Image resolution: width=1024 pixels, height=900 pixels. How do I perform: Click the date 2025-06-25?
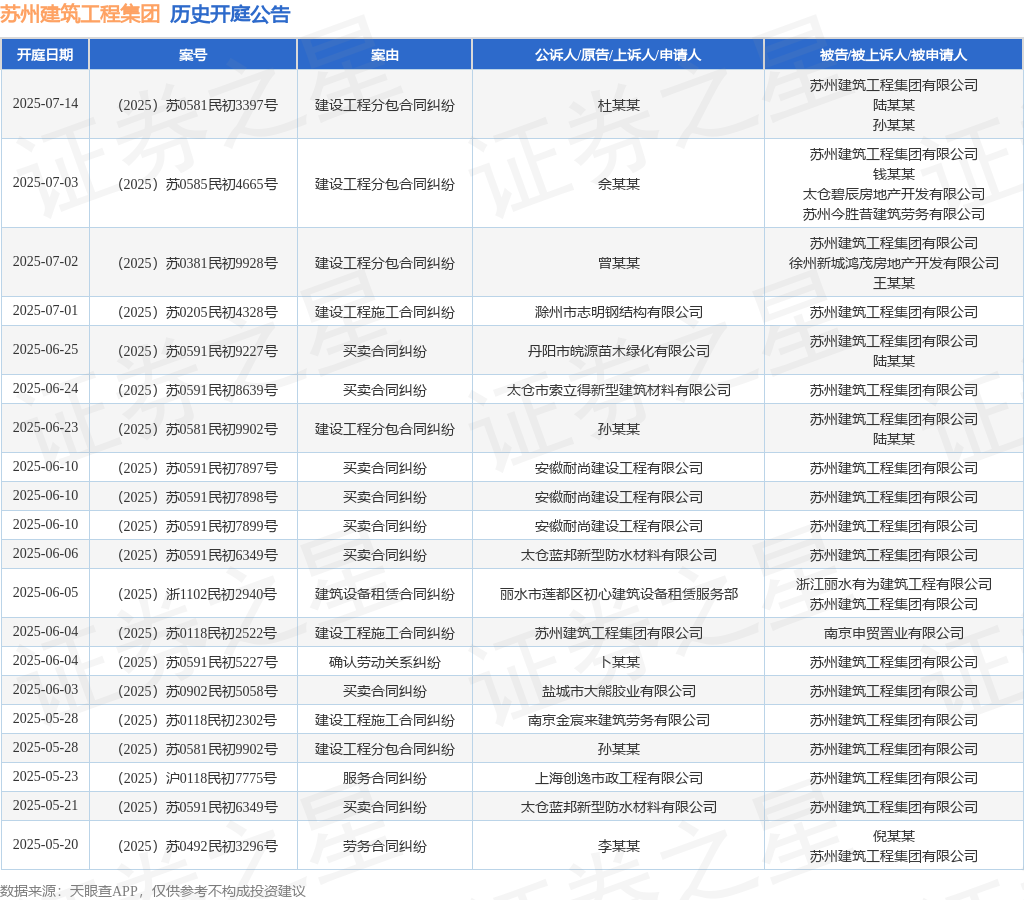45,350
